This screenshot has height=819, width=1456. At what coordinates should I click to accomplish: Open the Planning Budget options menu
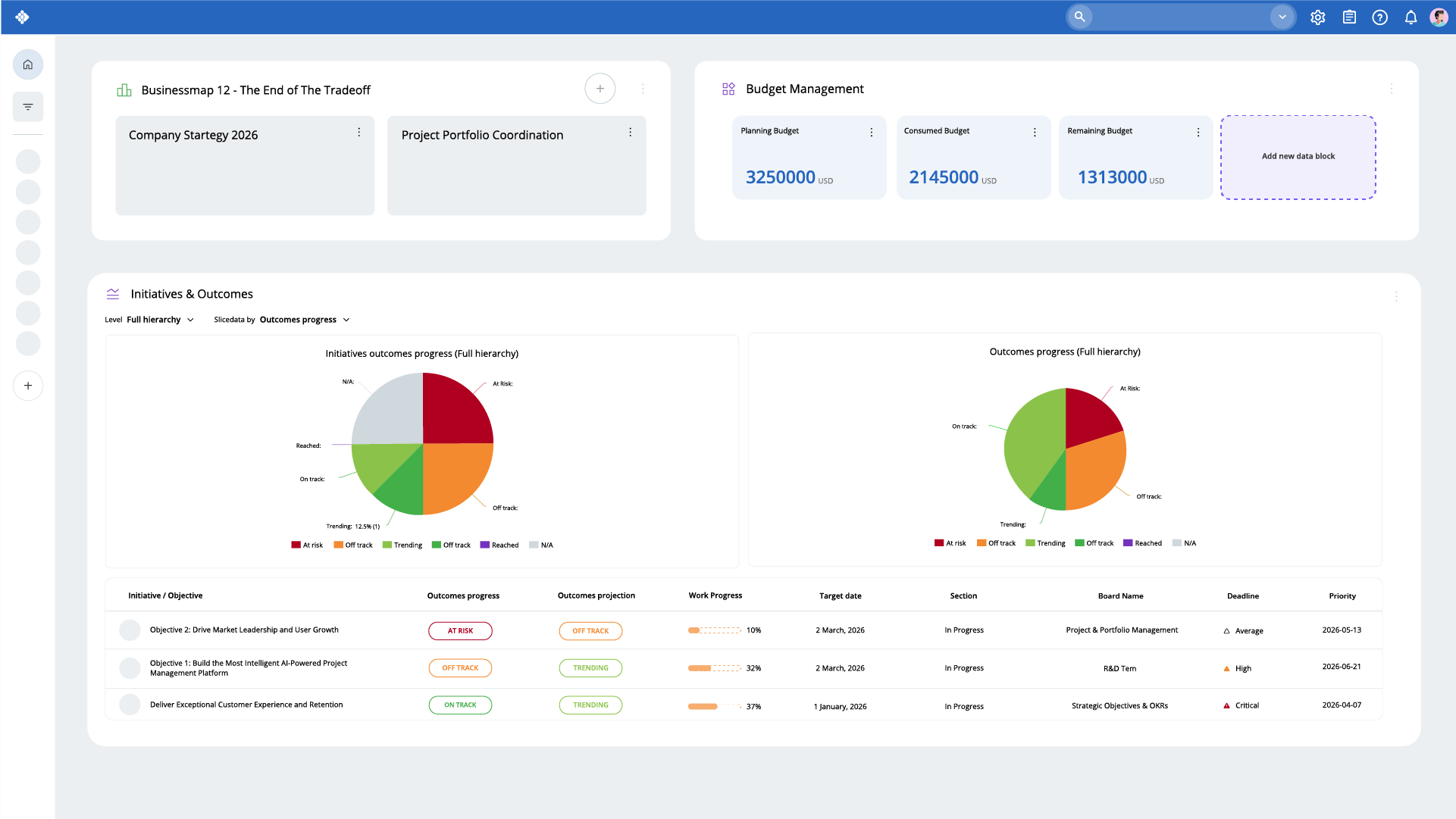[x=872, y=131]
